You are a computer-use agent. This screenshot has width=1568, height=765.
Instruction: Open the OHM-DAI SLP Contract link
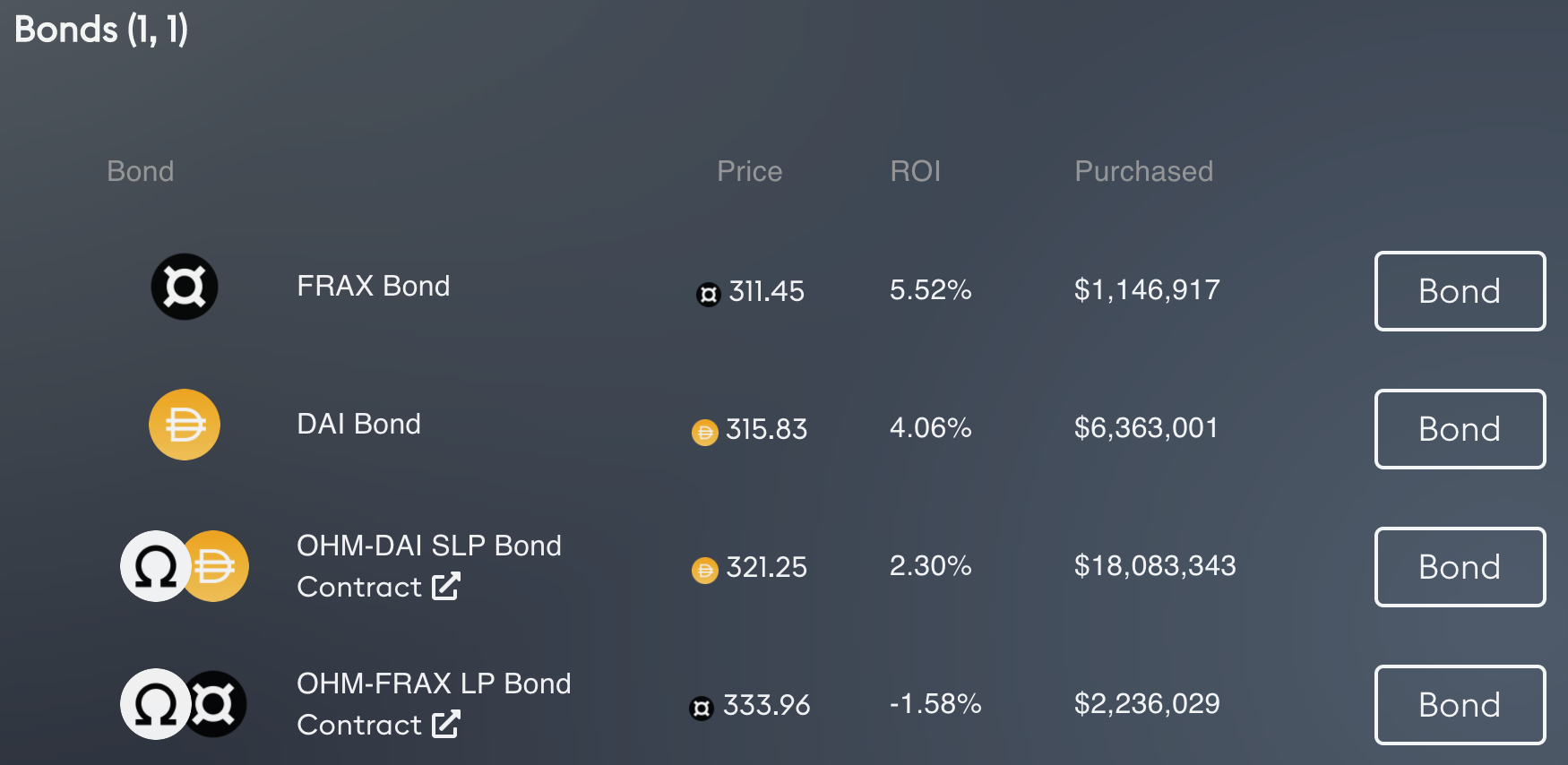pos(359,587)
